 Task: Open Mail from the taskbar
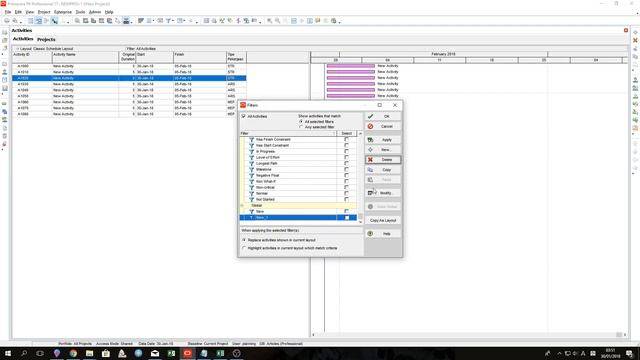point(155,353)
